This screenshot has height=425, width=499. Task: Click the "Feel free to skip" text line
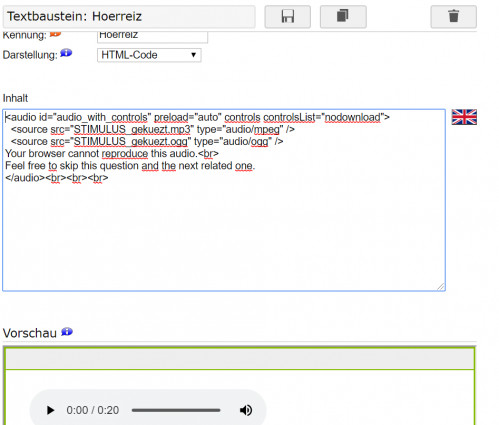130,166
